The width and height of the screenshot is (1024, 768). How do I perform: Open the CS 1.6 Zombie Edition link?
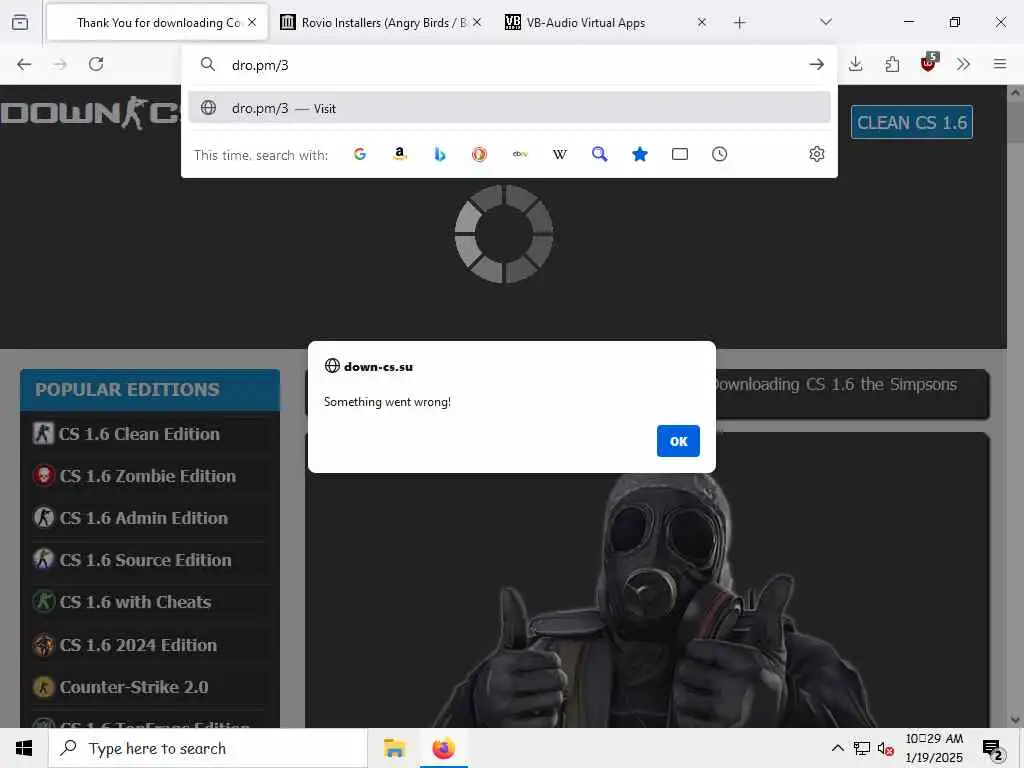click(x=148, y=476)
